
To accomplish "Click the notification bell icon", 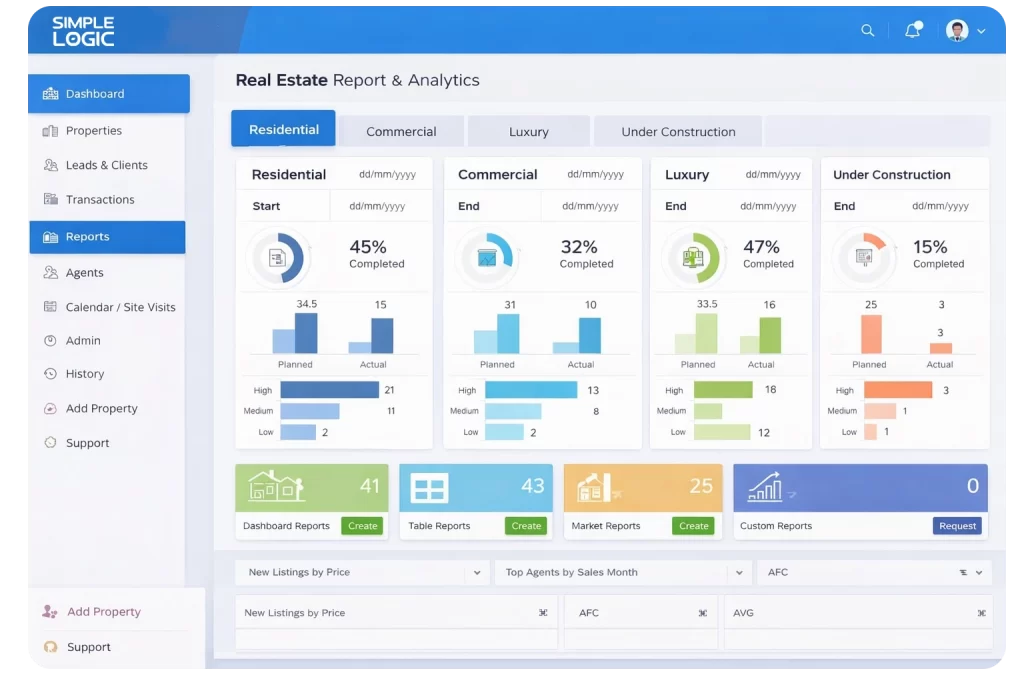I will [x=911, y=30].
